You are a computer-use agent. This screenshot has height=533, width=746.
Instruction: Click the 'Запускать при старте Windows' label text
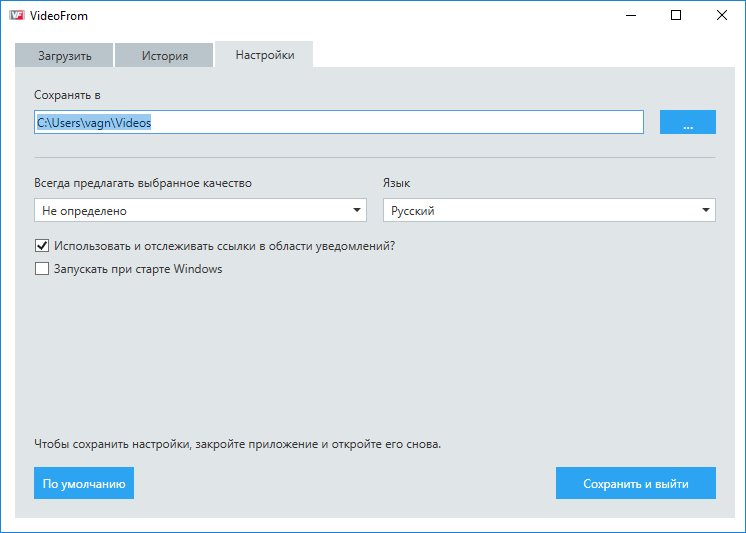pos(136,268)
